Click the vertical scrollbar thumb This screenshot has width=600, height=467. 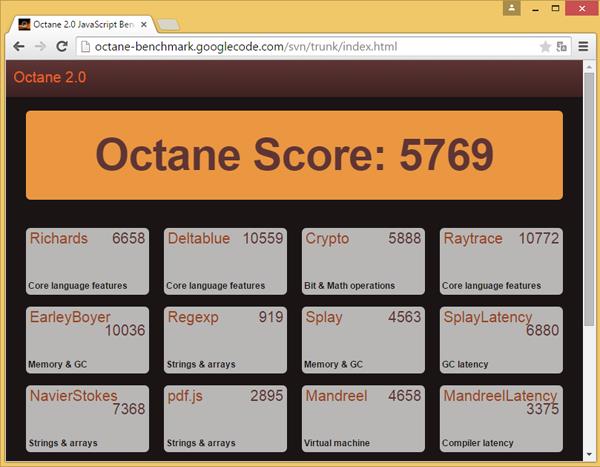pyautogui.click(x=589, y=199)
